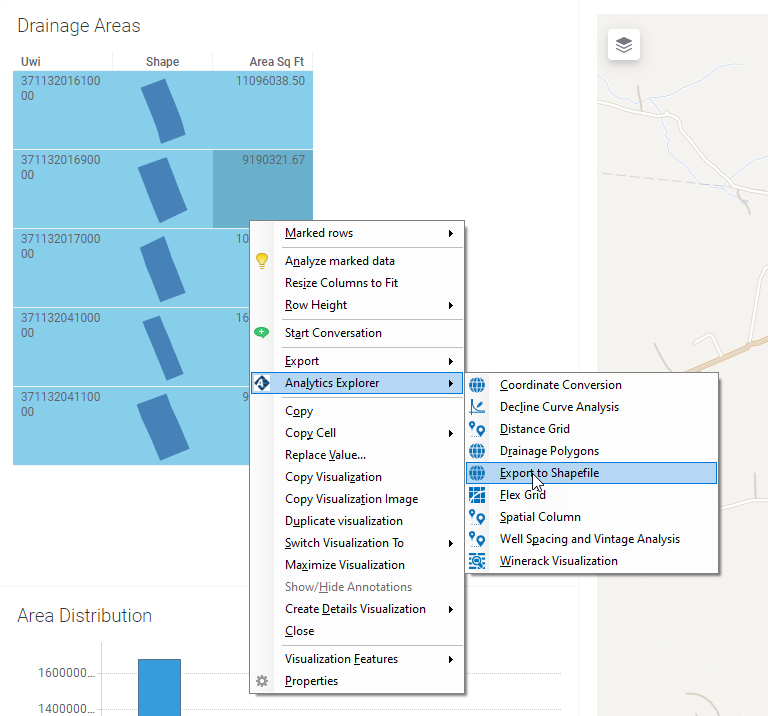Image resolution: width=768 pixels, height=716 pixels.
Task: Click the Export to Shapefile globe icon
Action: (477, 473)
